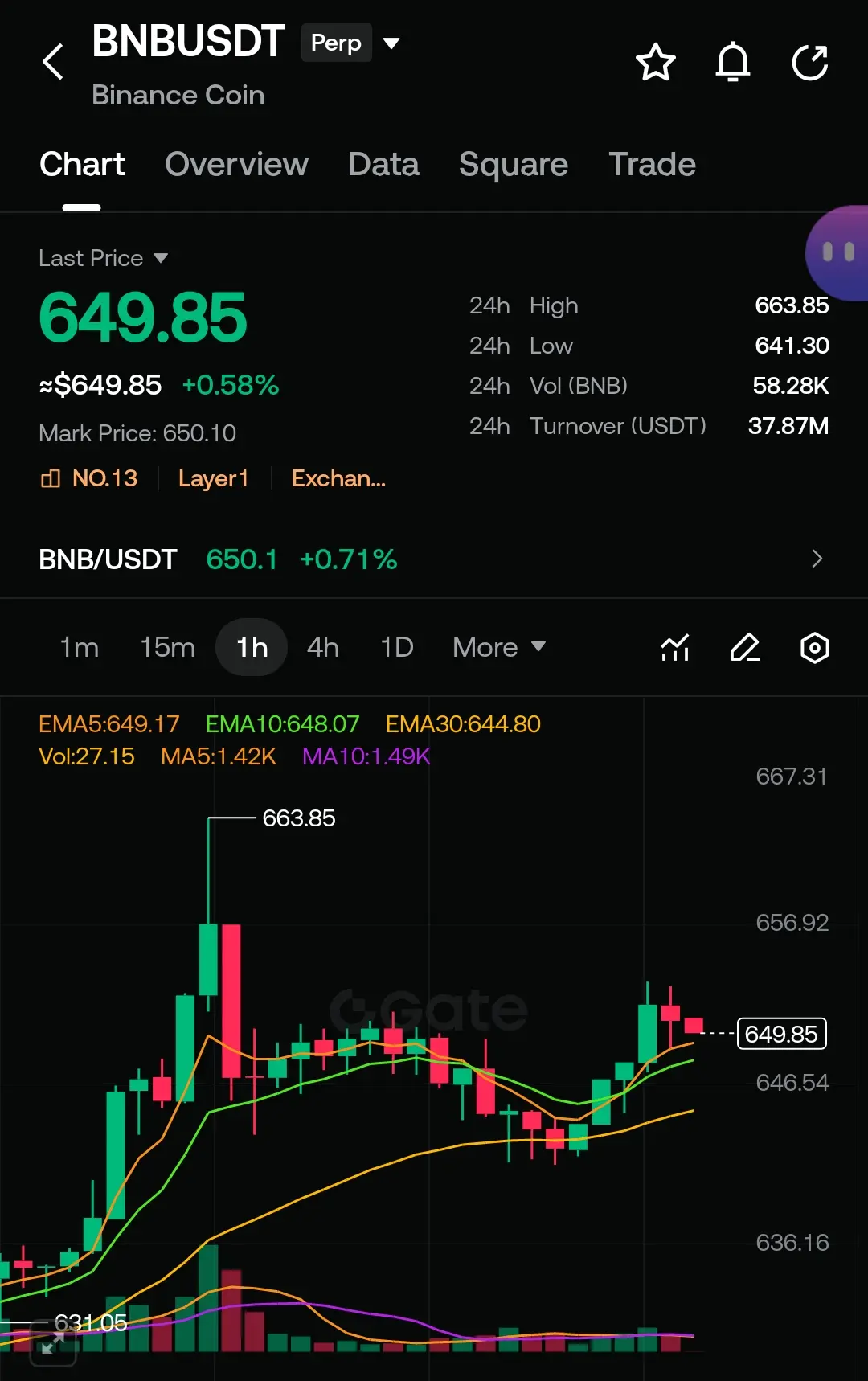
Task: Add BNBUSDT to favorites with star icon
Action: pos(656,62)
